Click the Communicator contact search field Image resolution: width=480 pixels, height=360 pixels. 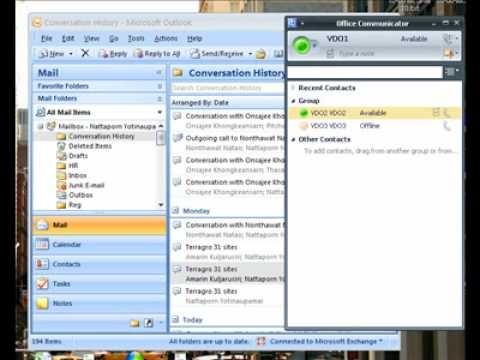click(365, 72)
